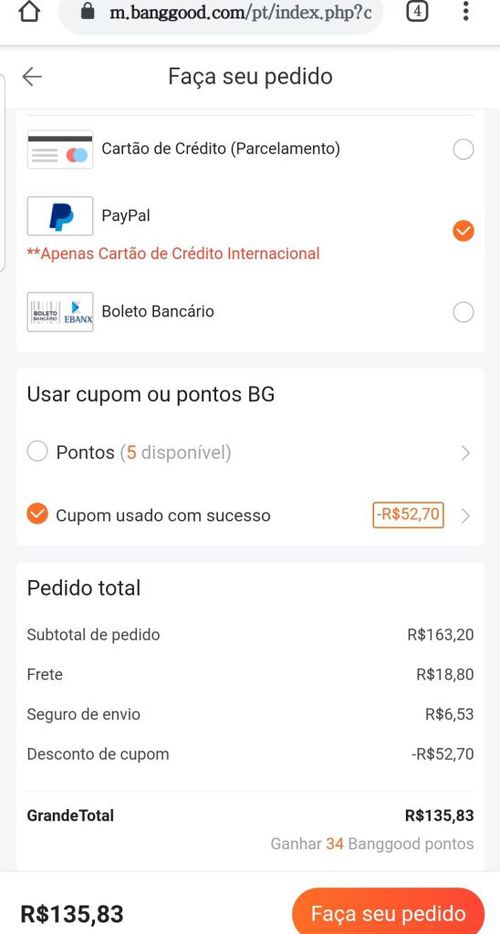Click the orange Faça seu pedido button
The height and width of the screenshot is (934, 500).
point(388,913)
